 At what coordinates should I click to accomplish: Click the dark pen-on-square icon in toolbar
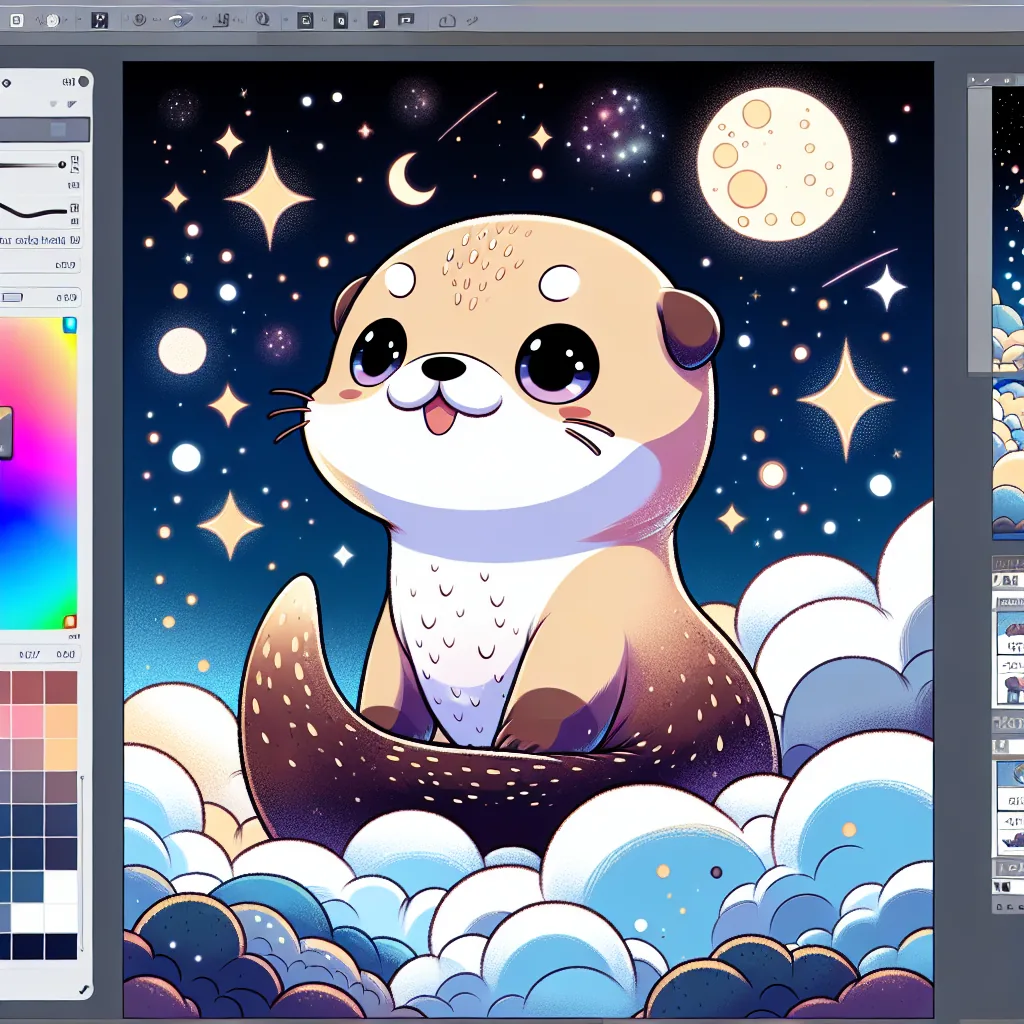(x=375, y=19)
